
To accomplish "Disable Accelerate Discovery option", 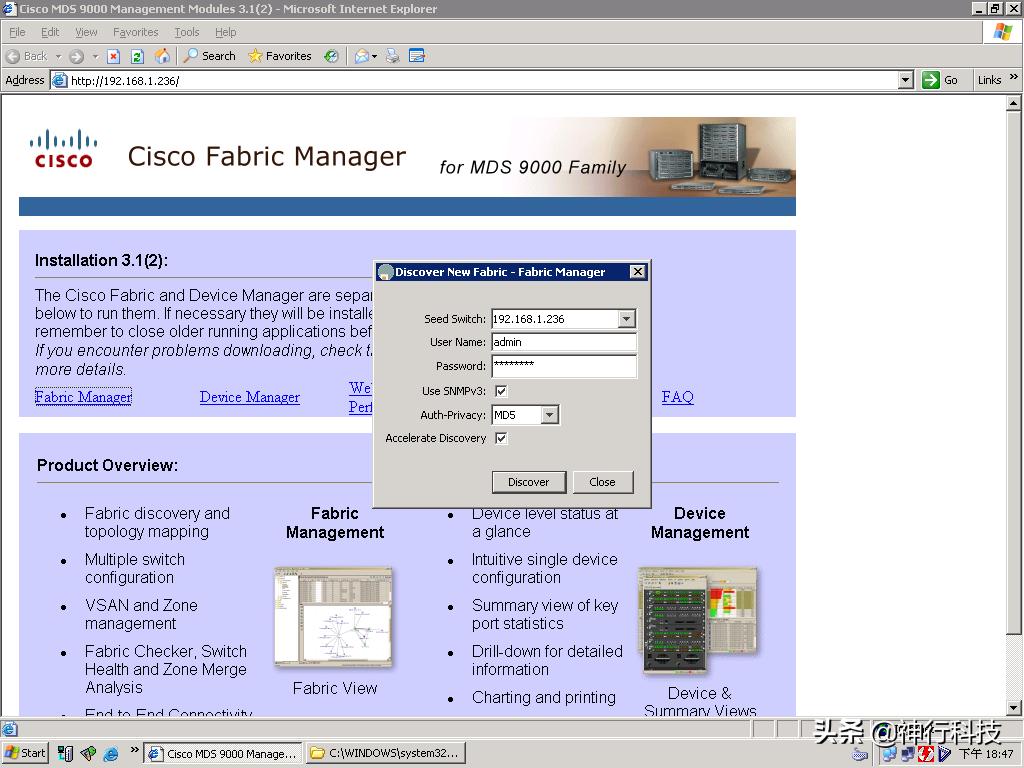I will [501, 438].
